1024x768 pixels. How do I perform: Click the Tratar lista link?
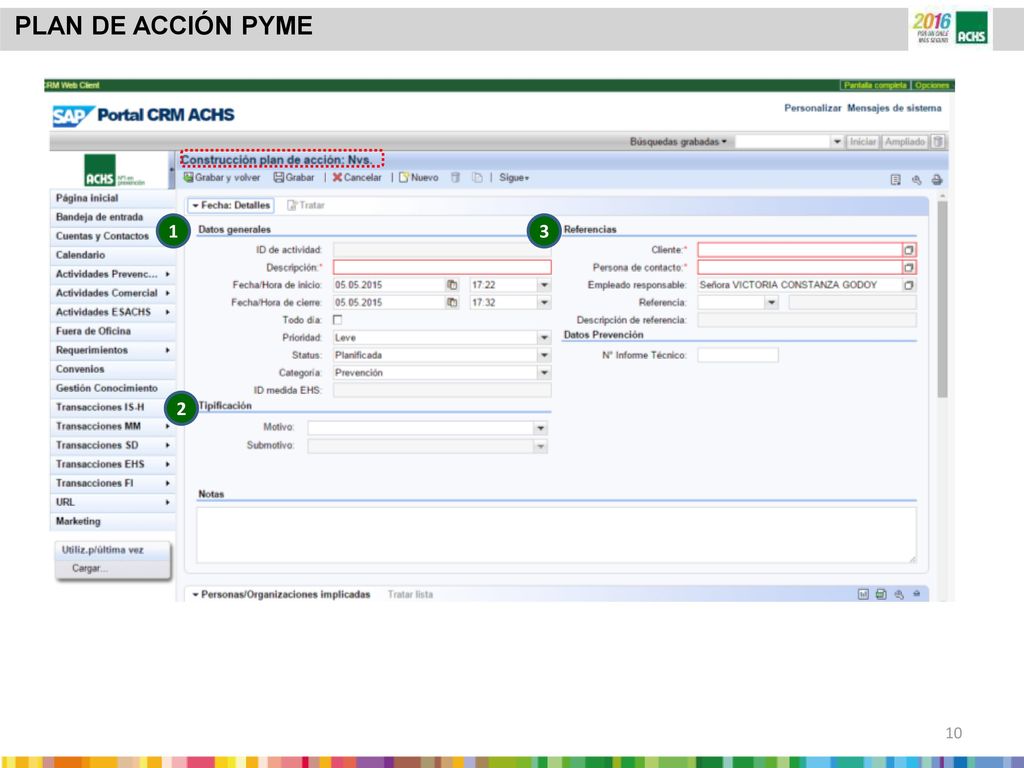coord(410,594)
